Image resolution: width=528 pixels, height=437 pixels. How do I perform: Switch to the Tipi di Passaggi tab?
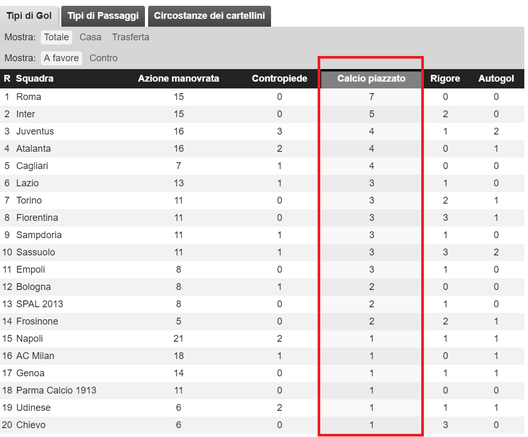103,16
